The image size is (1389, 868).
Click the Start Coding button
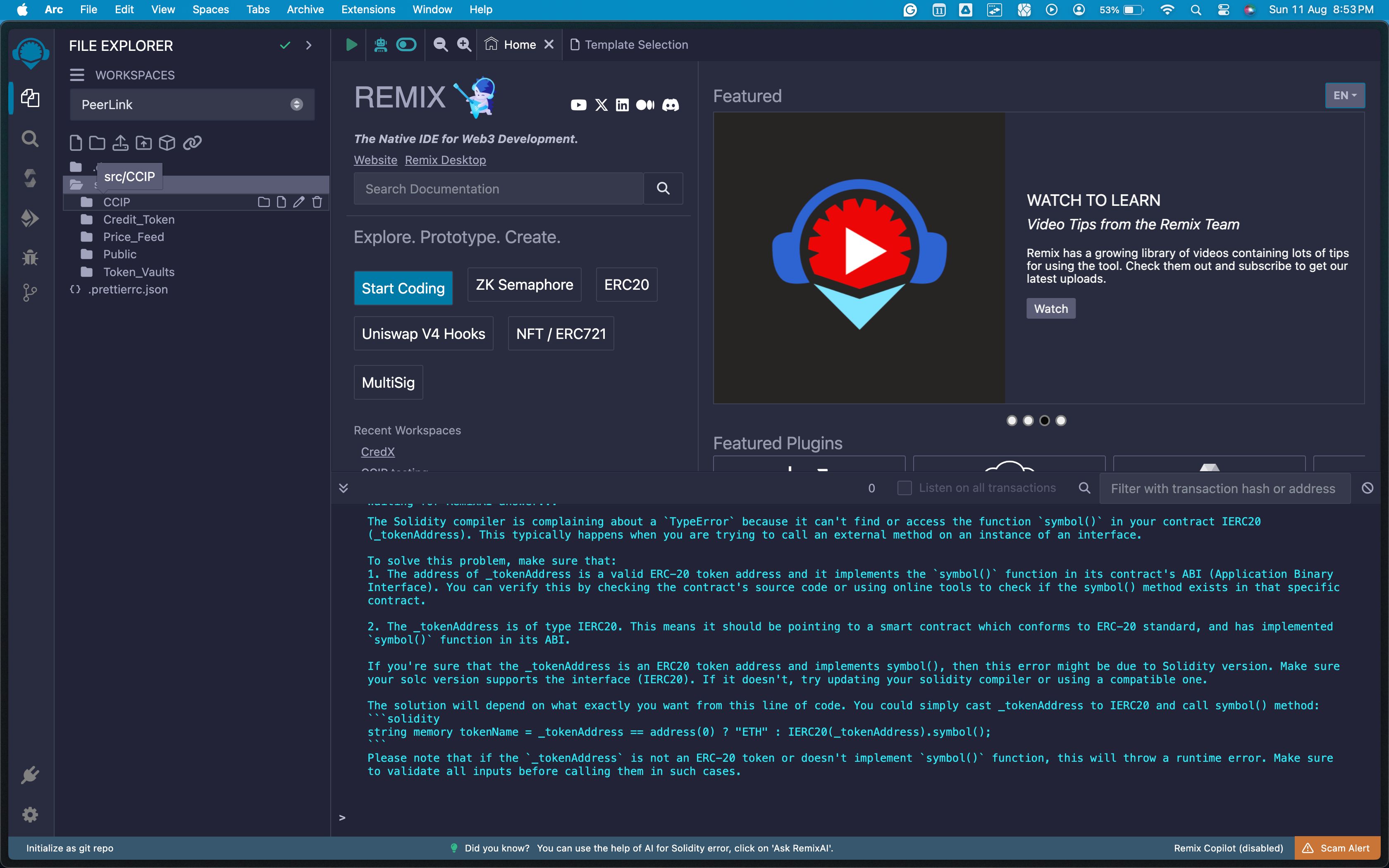click(403, 288)
